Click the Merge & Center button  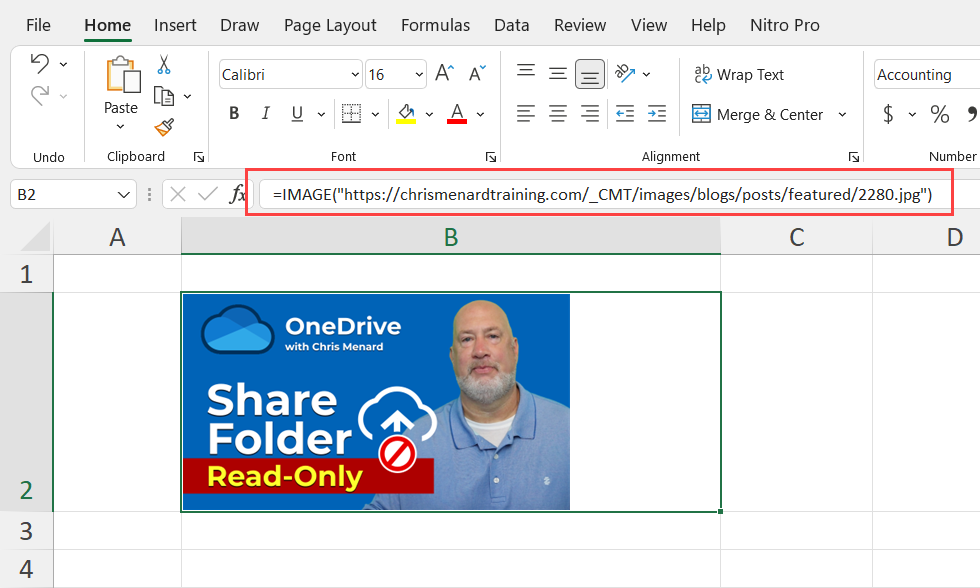761,114
